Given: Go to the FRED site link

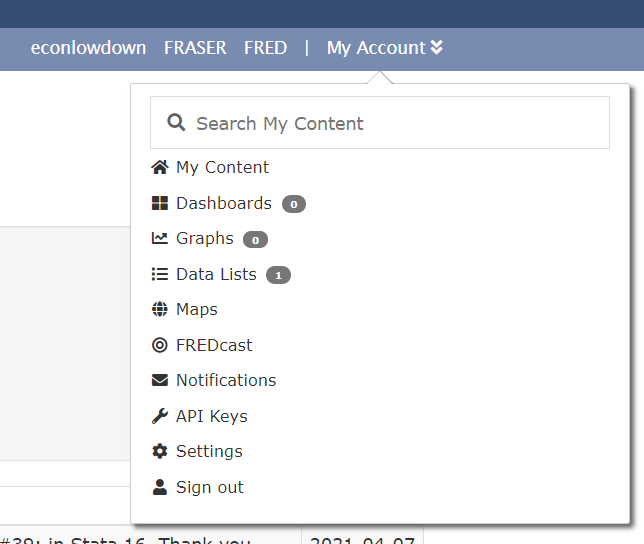Looking at the screenshot, I should click(265, 48).
